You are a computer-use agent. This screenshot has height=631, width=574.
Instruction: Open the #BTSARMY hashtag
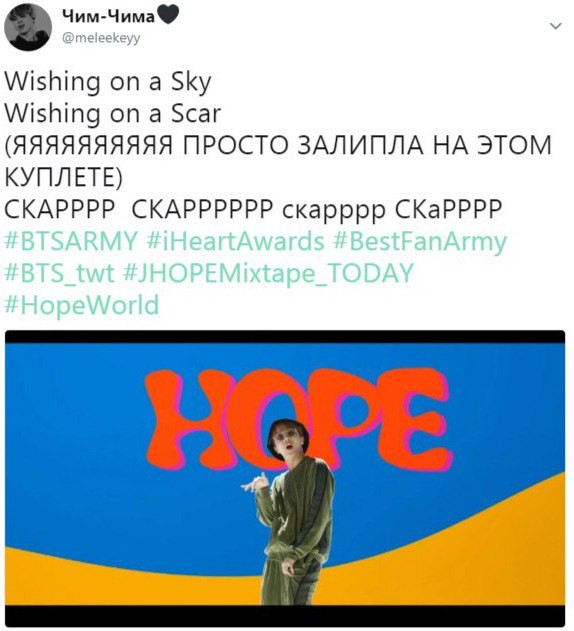point(71,241)
